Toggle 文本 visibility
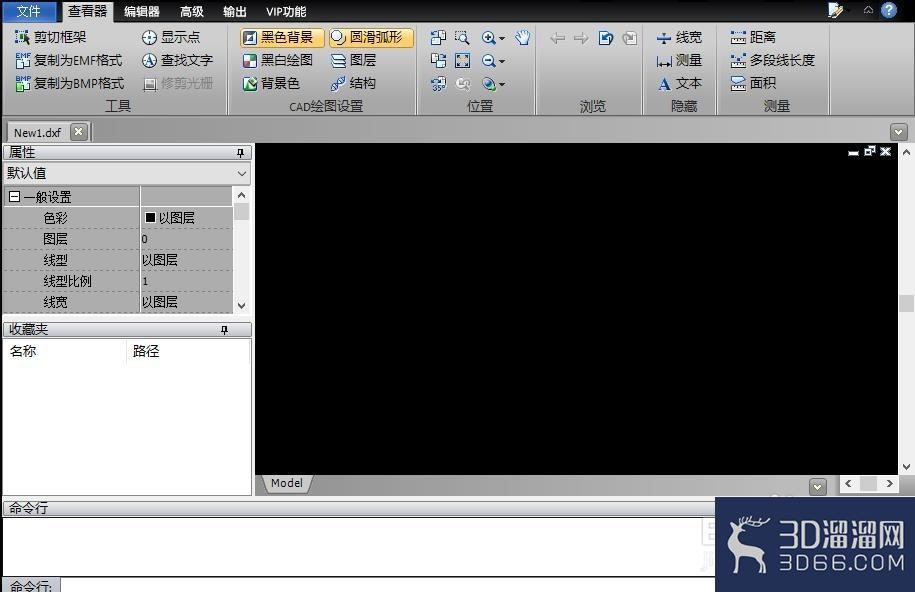Viewport: 915px width, 592px height. 679,84
